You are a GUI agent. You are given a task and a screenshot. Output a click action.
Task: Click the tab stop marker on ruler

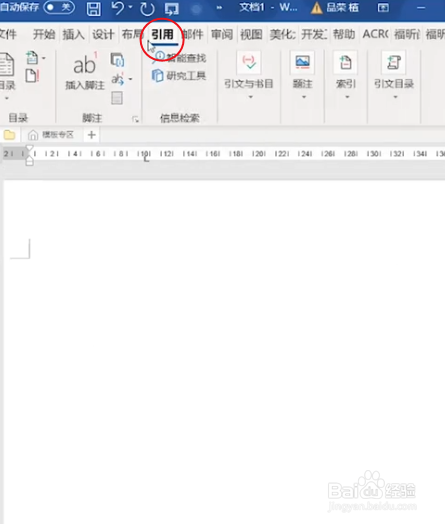coord(146,159)
